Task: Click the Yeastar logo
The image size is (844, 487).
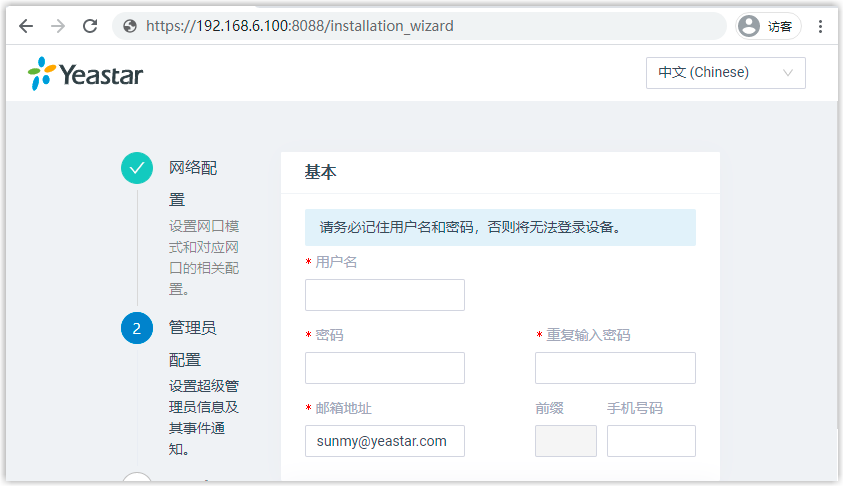Action: click(86, 73)
